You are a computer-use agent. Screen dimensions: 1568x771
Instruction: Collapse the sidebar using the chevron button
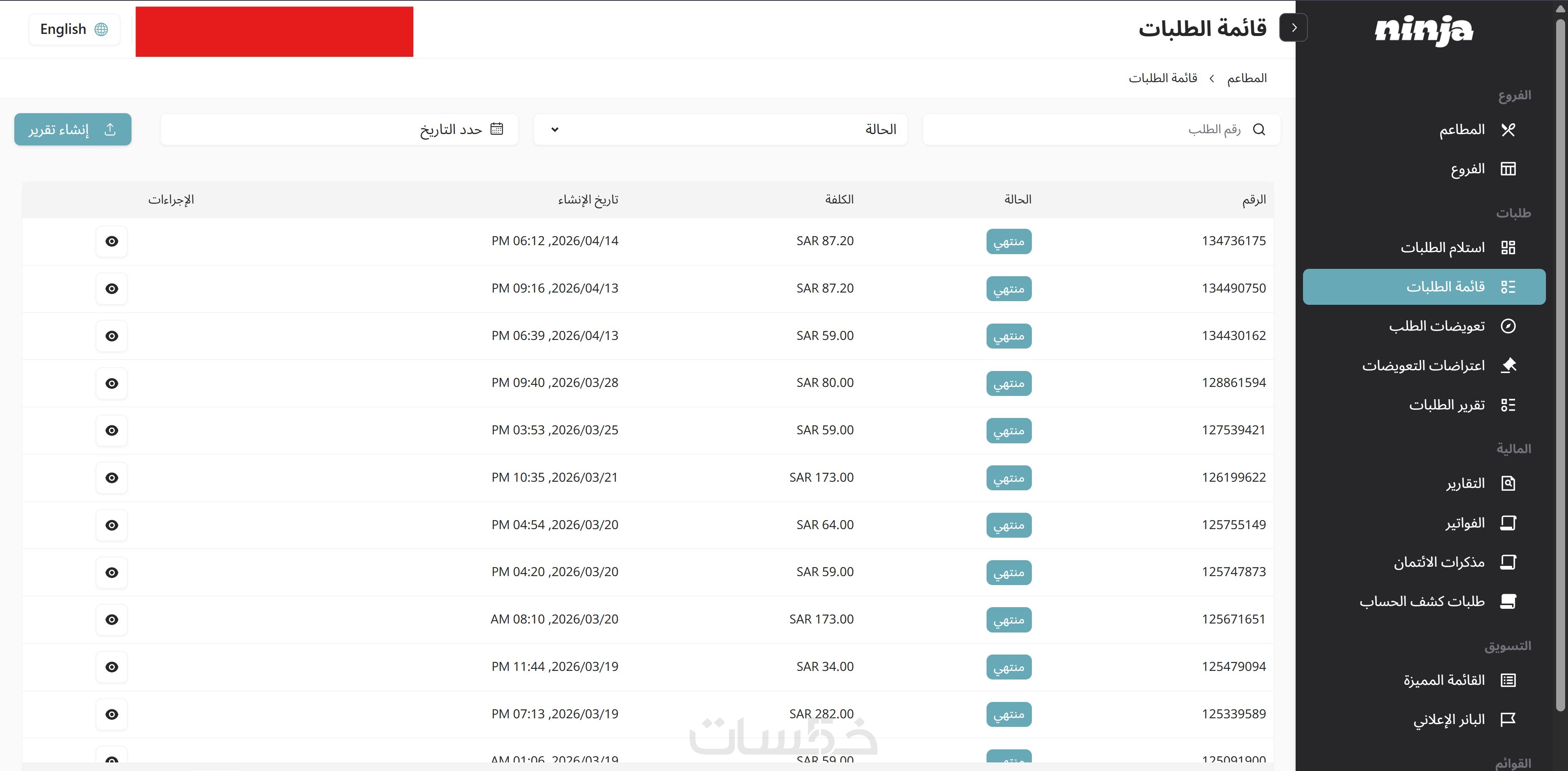[1294, 27]
